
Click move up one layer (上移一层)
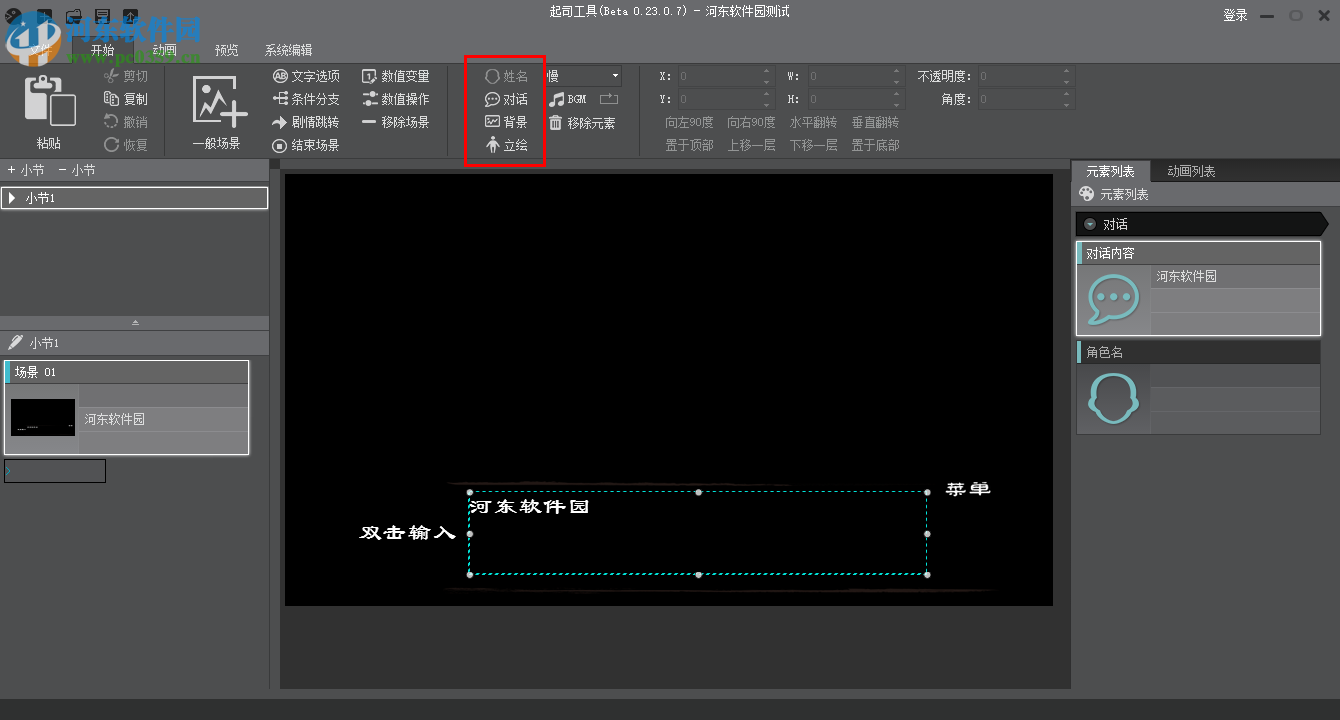click(x=751, y=145)
